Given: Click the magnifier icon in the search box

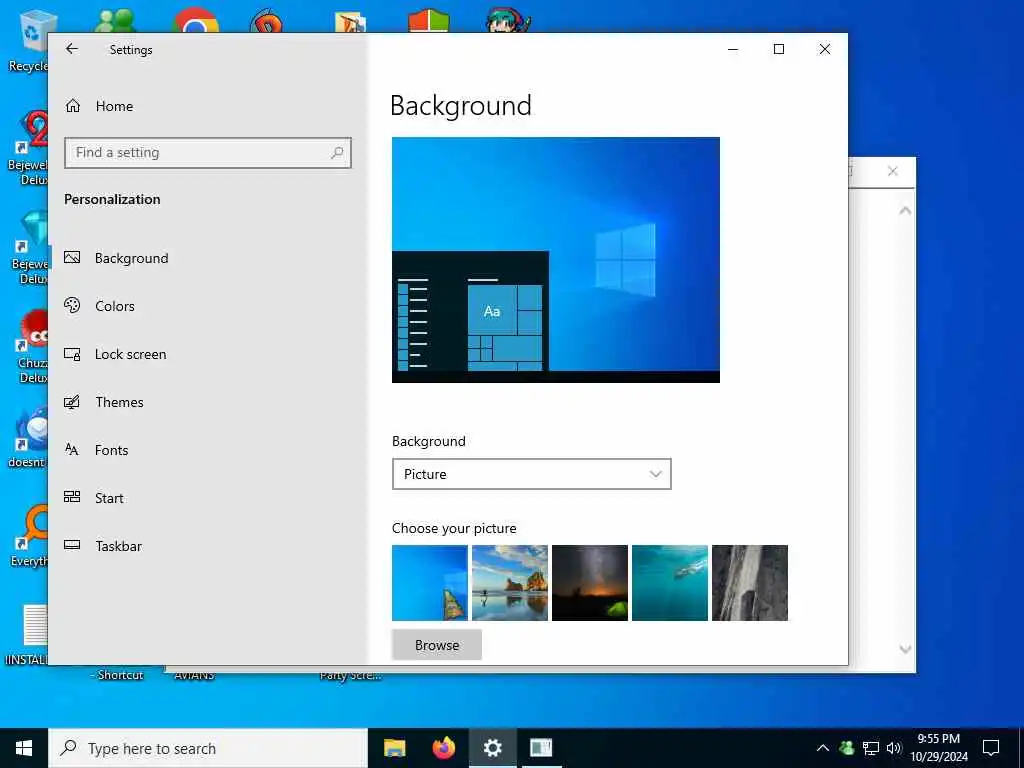Looking at the screenshot, I should point(337,153).
